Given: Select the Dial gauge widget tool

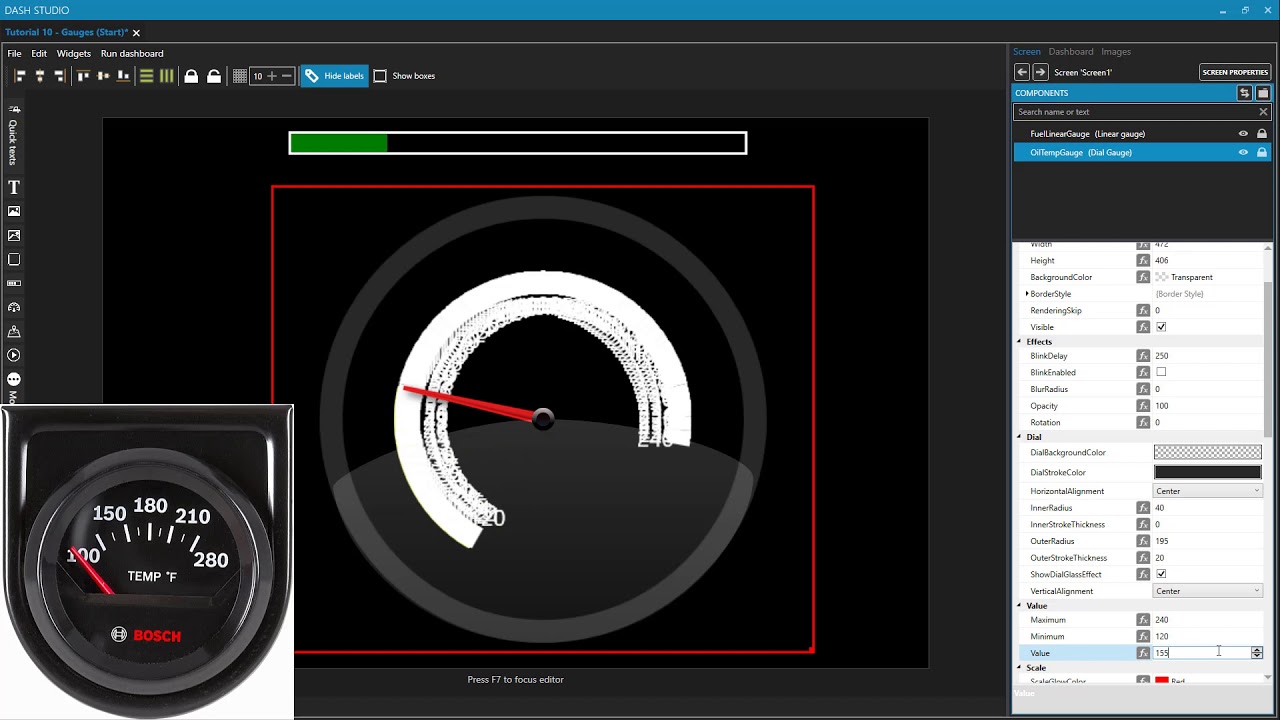Looking at the screenshot, I should 14,307.
